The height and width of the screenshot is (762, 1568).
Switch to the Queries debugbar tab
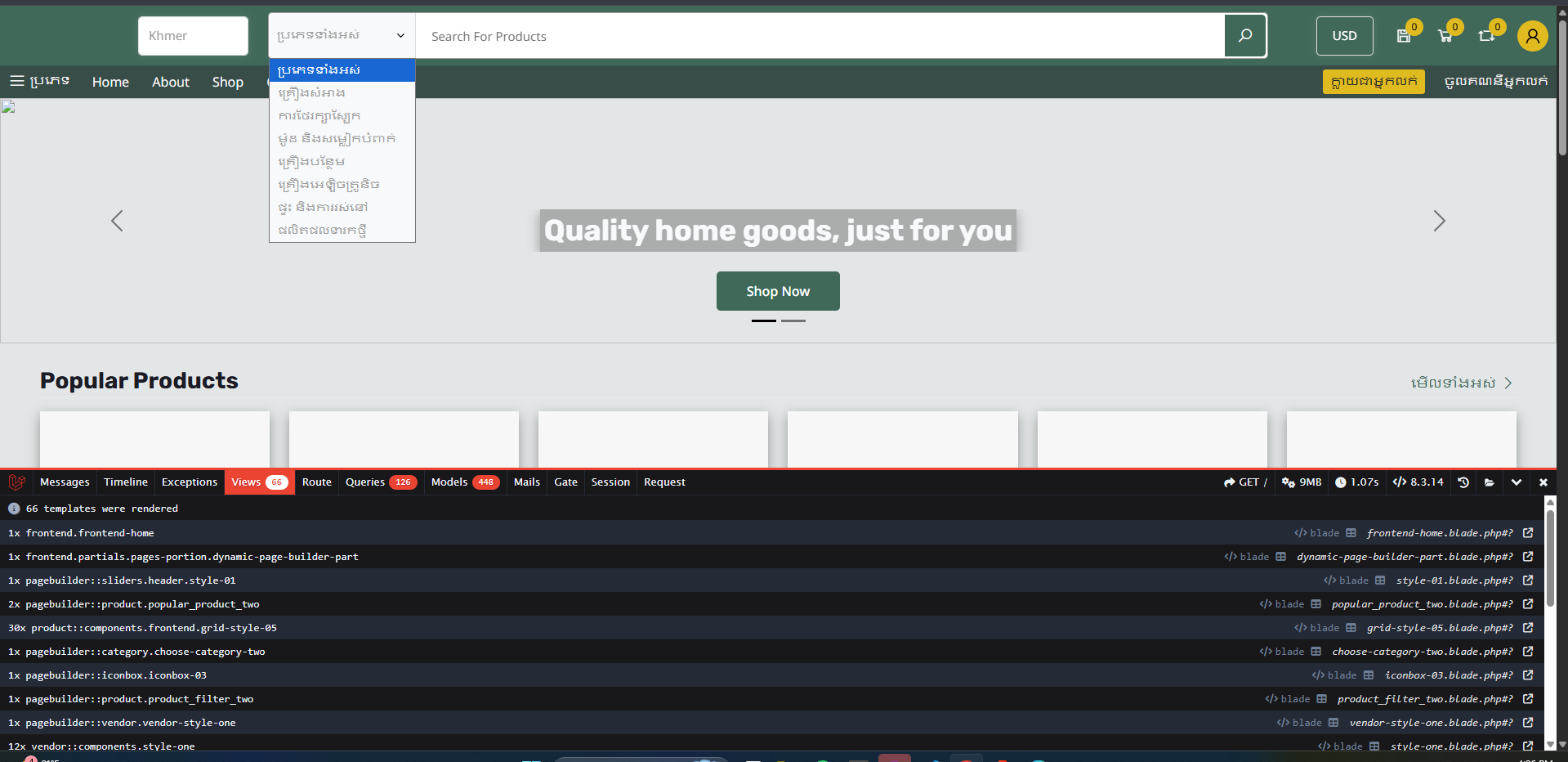[380, 482]
